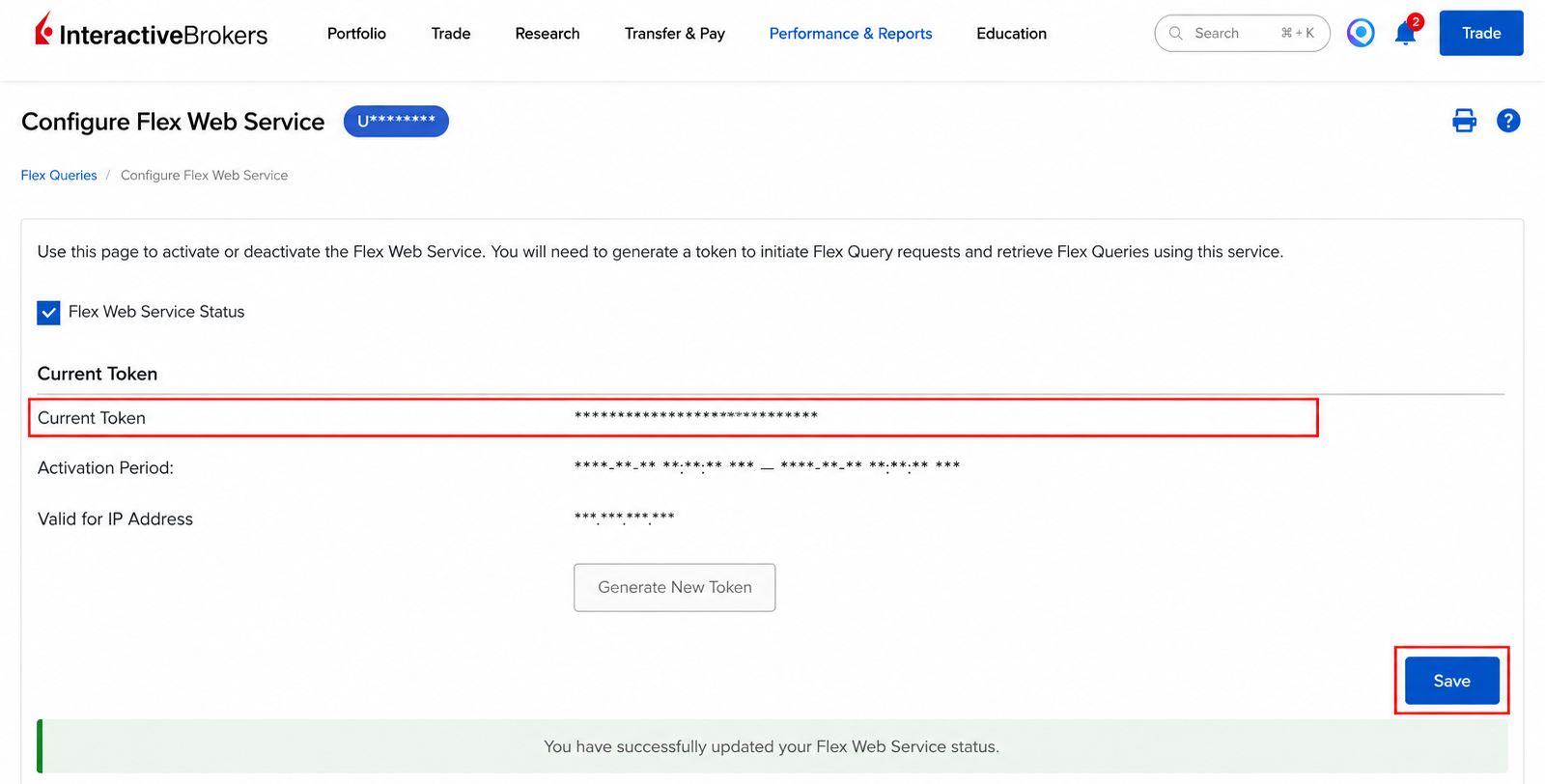The width and height of the screenshot is (1545, 784).
Task: Print this page with printer icon
Action: 1464,121
